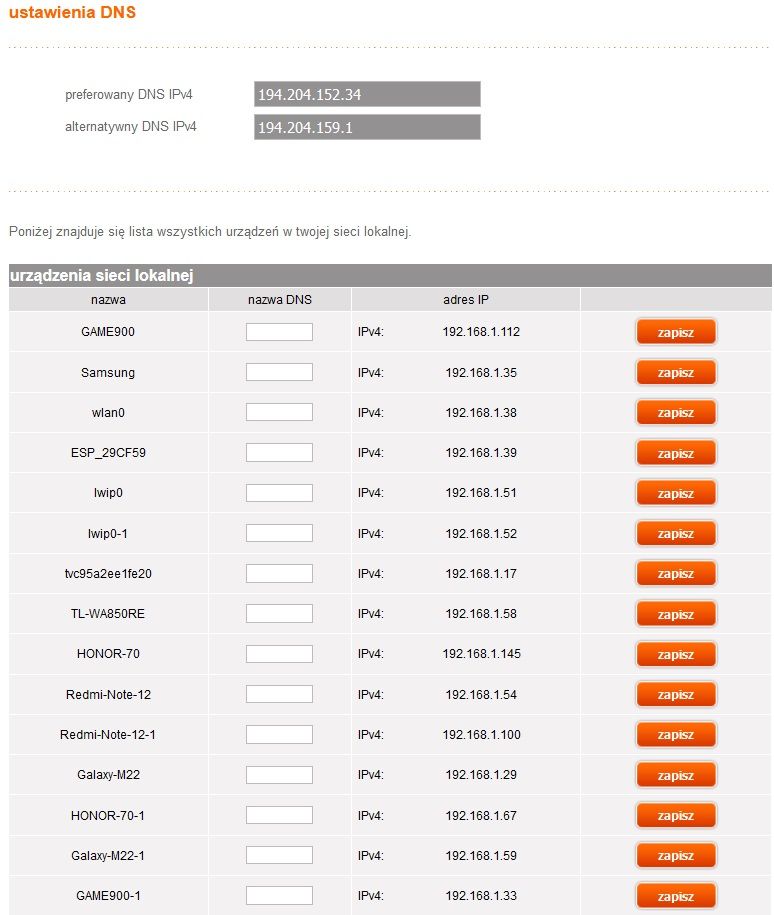This screenshot has width=774, height=915.
Task: Save the Galaxy-M22-1 device entry
Action: [x=675, y=855]
